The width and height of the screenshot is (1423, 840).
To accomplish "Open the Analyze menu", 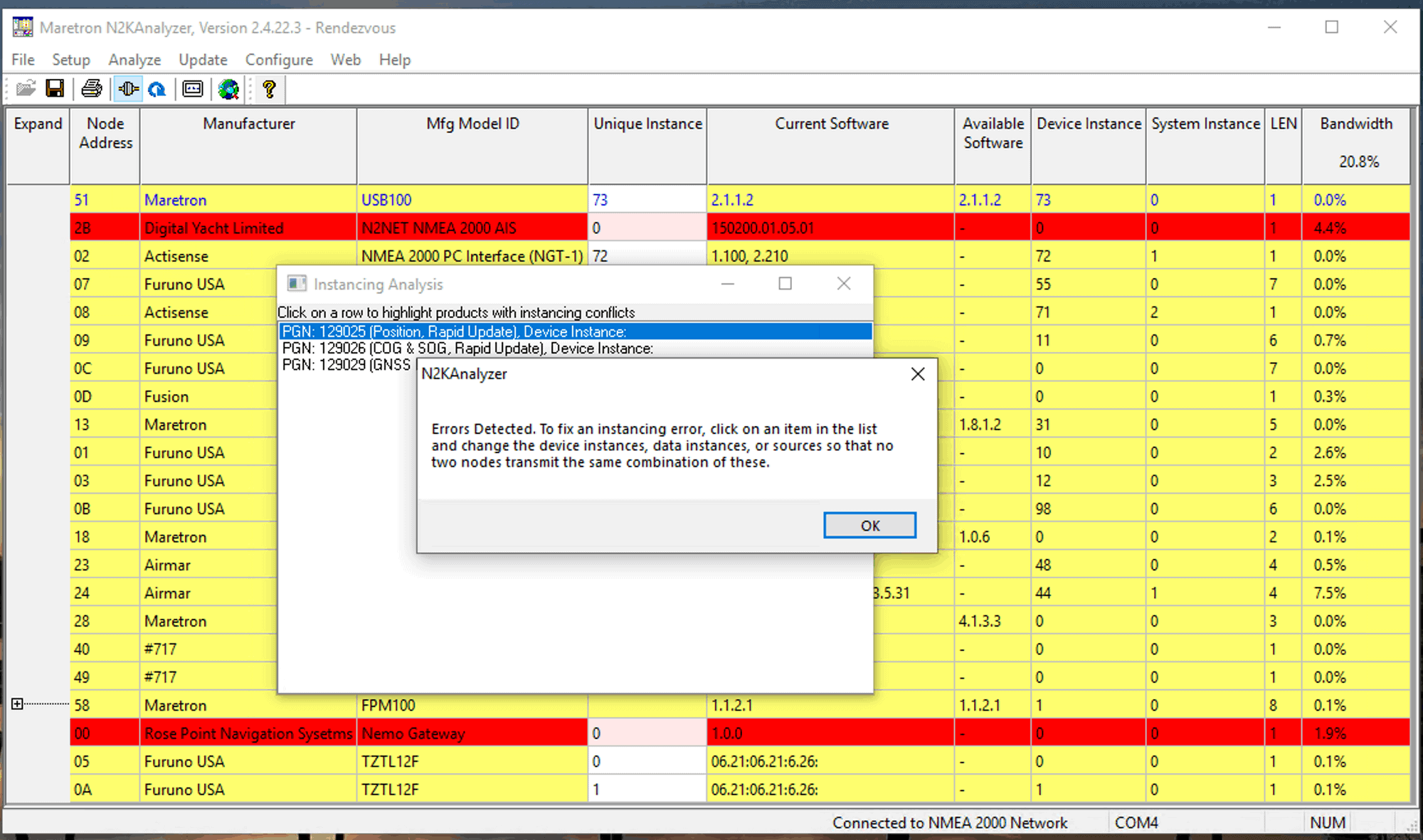I will coord(134,60).
